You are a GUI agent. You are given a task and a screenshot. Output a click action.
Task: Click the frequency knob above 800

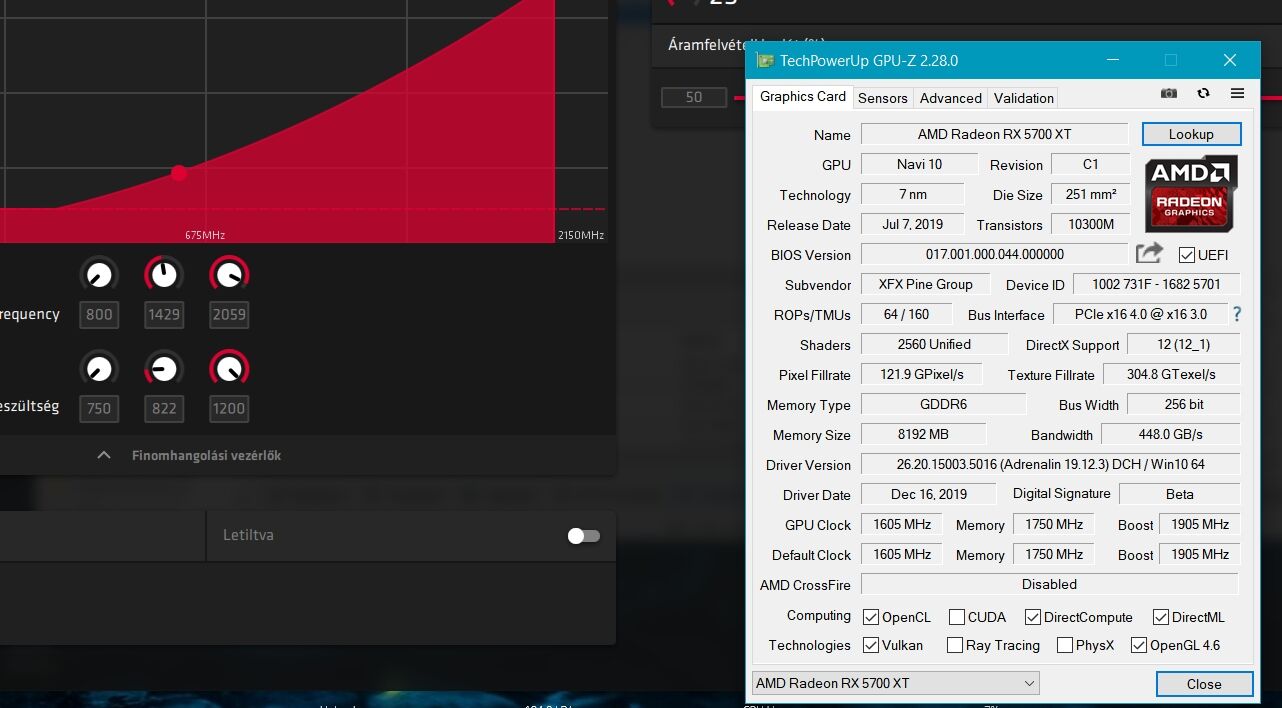point(99,274)
